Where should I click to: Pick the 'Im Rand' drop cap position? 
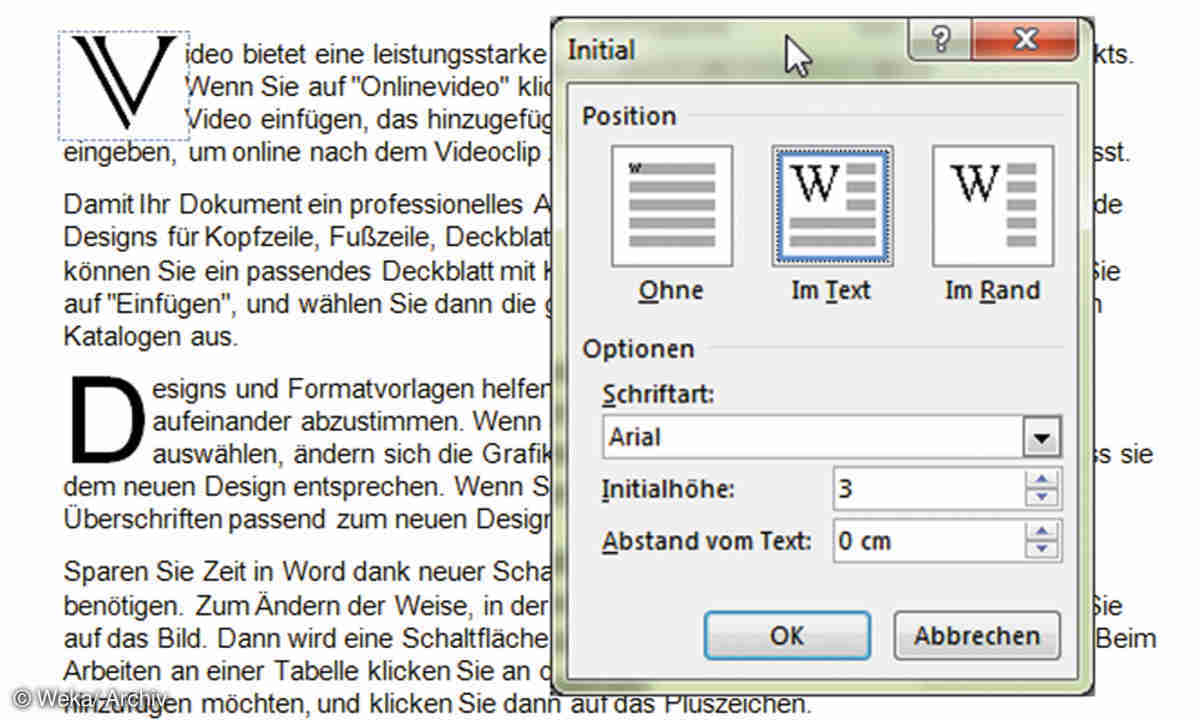click(x=991, y=205)
